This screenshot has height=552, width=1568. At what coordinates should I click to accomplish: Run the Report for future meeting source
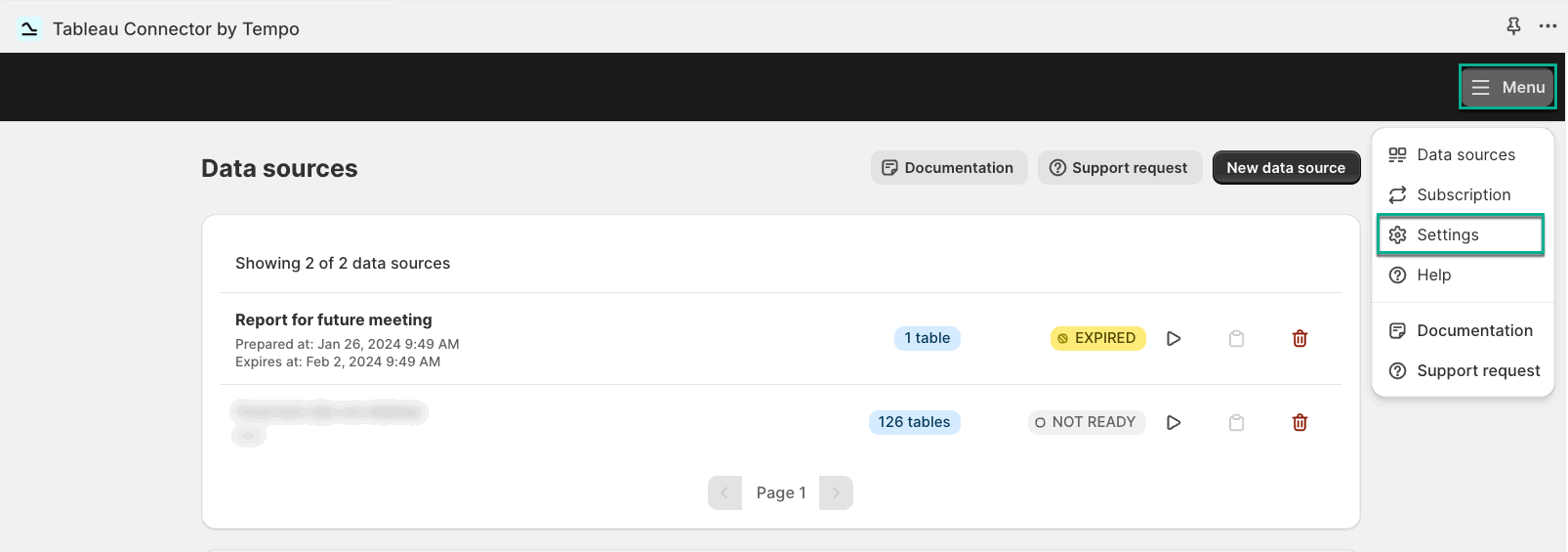[1174, 338]
